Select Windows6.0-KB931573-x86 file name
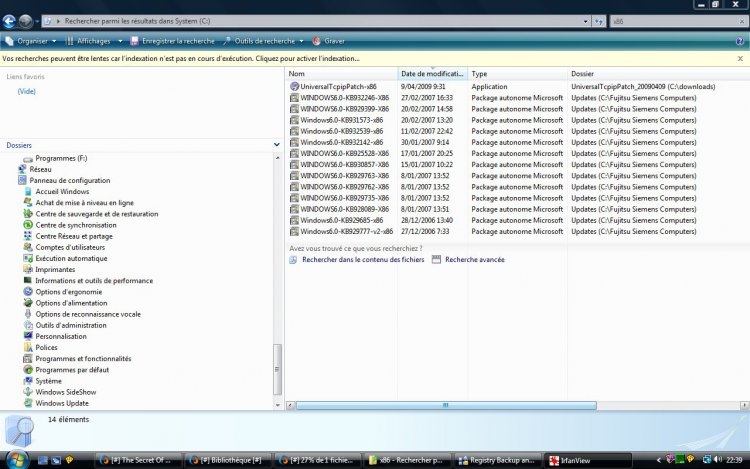The height and width of the screenshot is (469, 750). 342,120
